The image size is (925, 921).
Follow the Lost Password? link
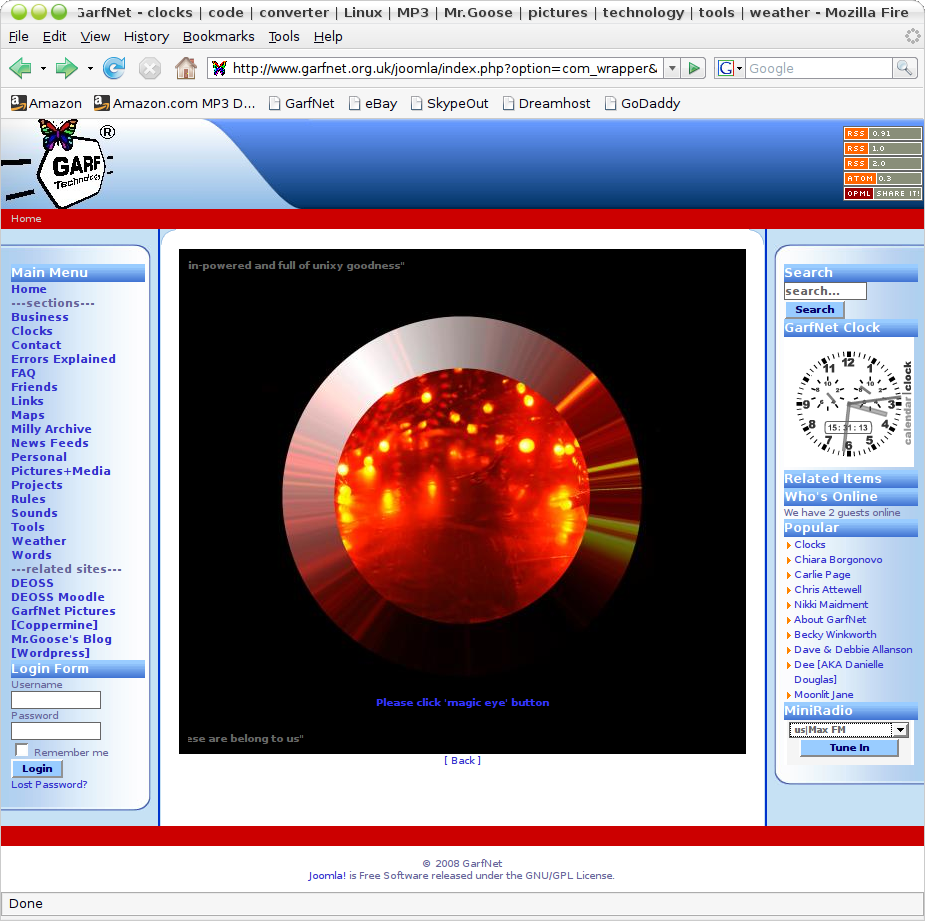pos(49,784)
